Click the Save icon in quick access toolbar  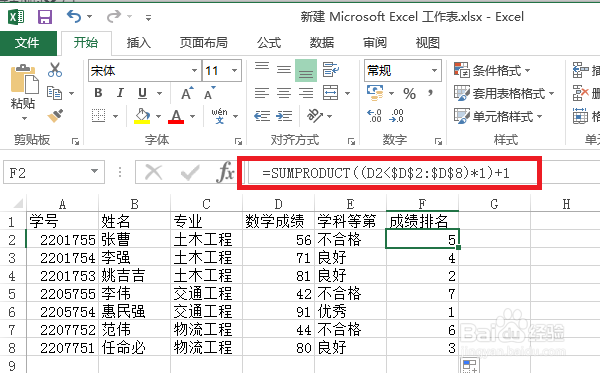pyautogui.click(x=45, y=17)
